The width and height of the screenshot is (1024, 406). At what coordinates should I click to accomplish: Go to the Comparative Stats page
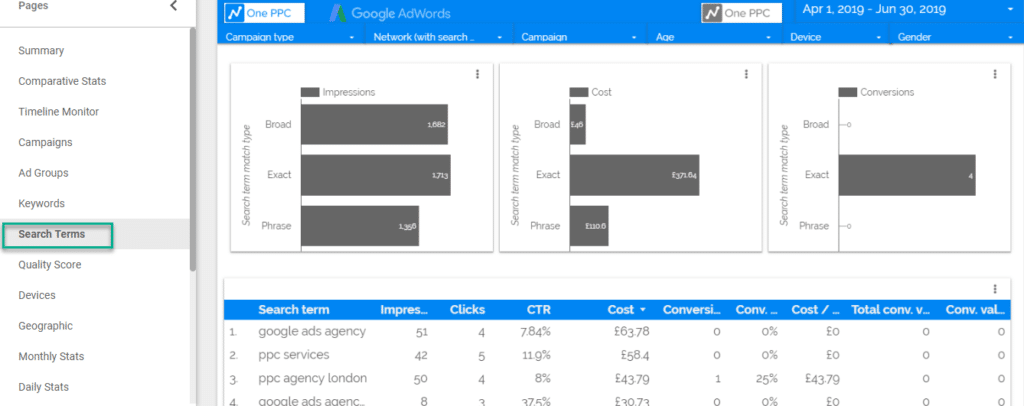[62, 82]
